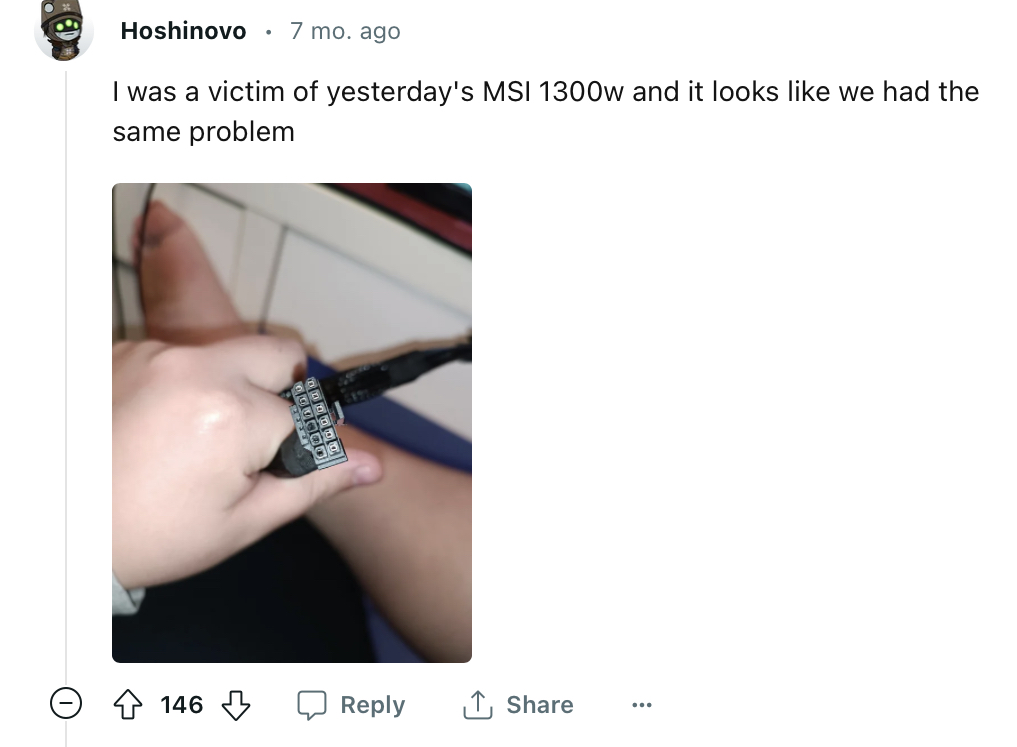This screenshot has width=1017, height=747.
Task: Click the '7 mo. ago' timestamp permalink
Action: tap(345, 30)
